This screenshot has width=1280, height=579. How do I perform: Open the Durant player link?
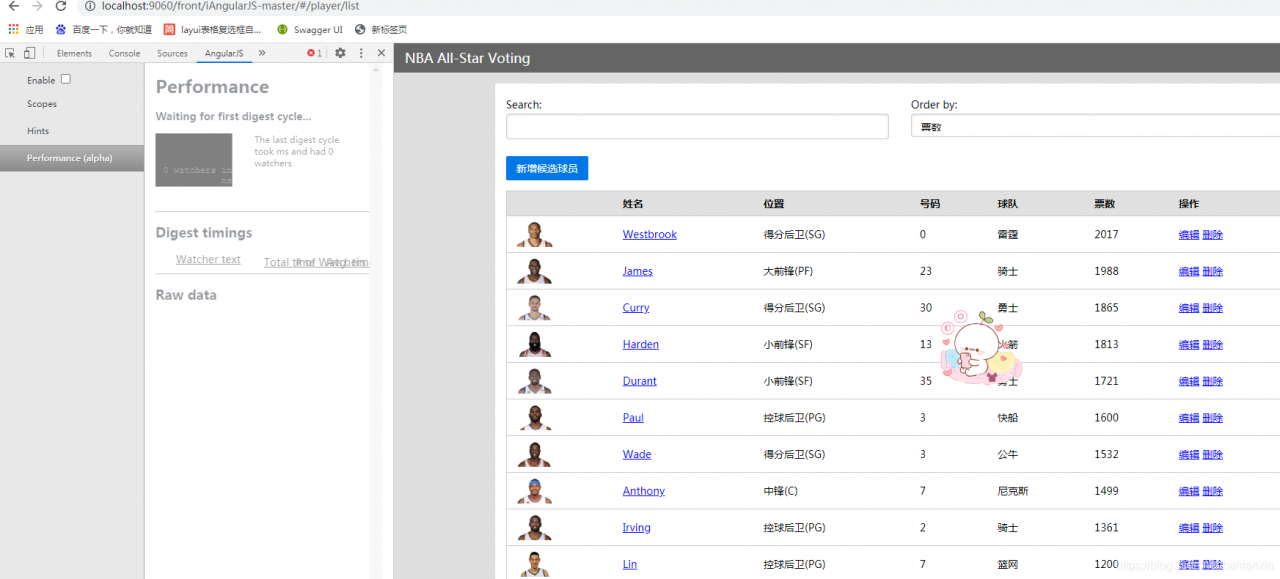[640, 381]
